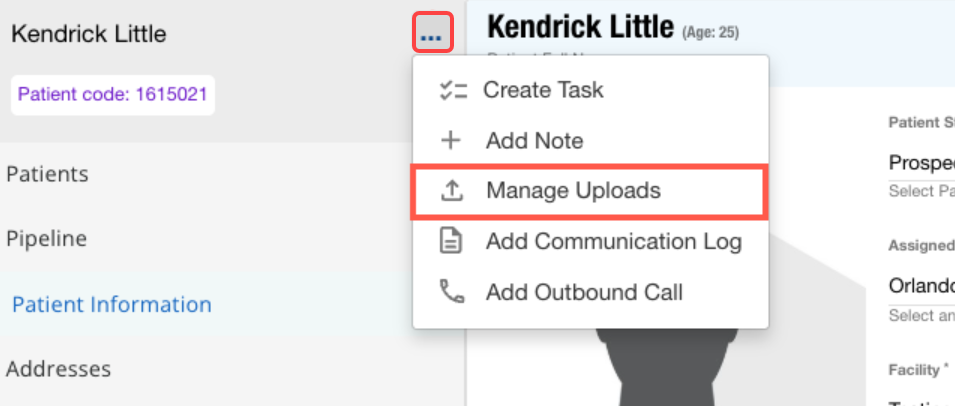Open Addresses in the sidebar
955x406 pixels.
[x=58, y=369]
